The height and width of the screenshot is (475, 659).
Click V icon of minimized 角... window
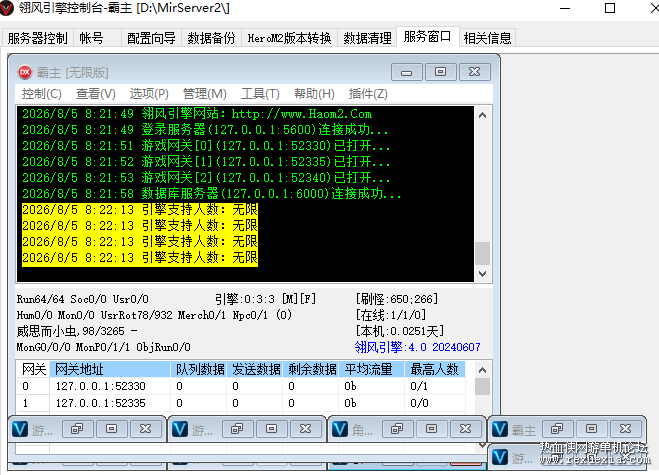(x=340, y=429)
